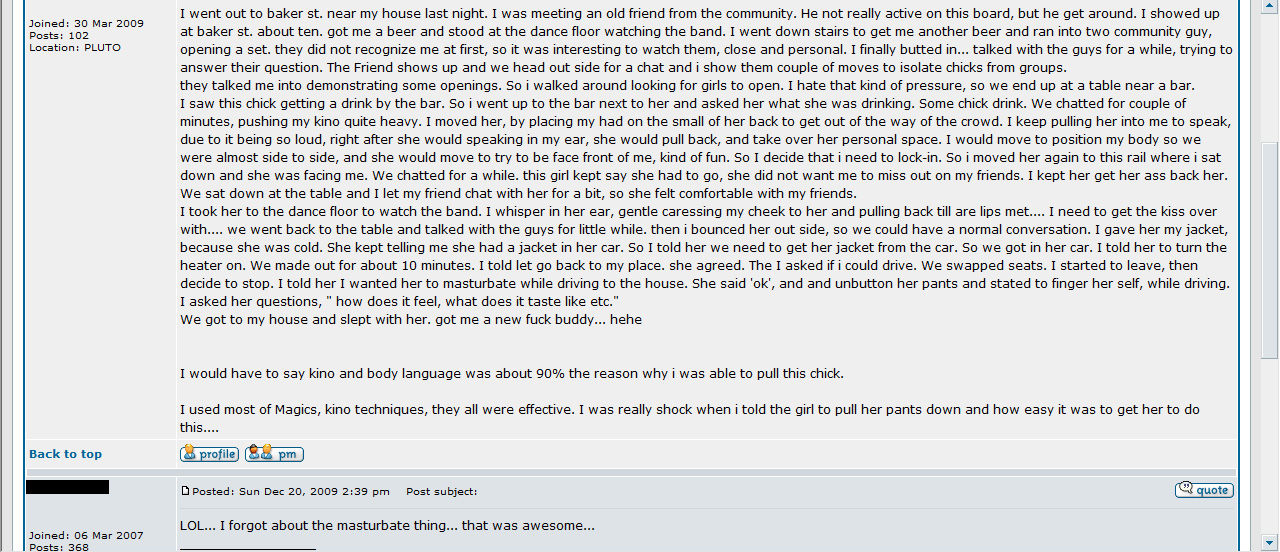Click the Posted Sun Dec 20, 2009 timestamp
Viewport: 1280px width, 552px height.
click(x=289, y=492)
